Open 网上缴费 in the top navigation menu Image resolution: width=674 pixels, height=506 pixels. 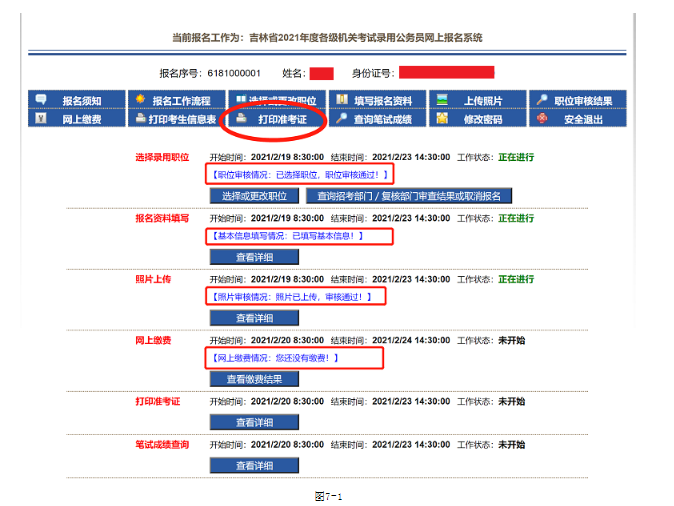click(81, 119)
